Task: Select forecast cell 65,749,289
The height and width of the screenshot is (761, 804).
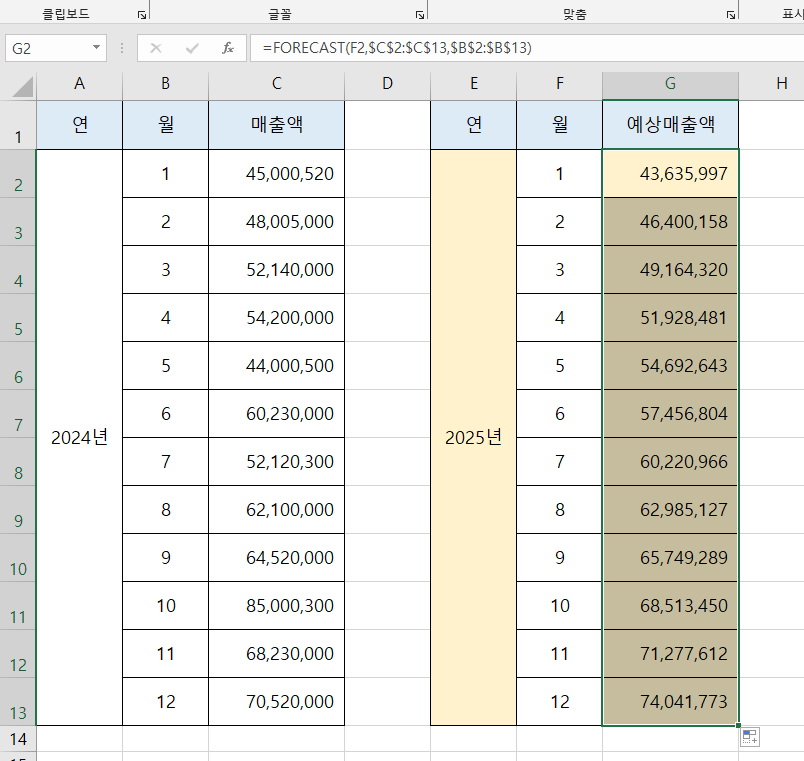Action: (x=671, y=557)
